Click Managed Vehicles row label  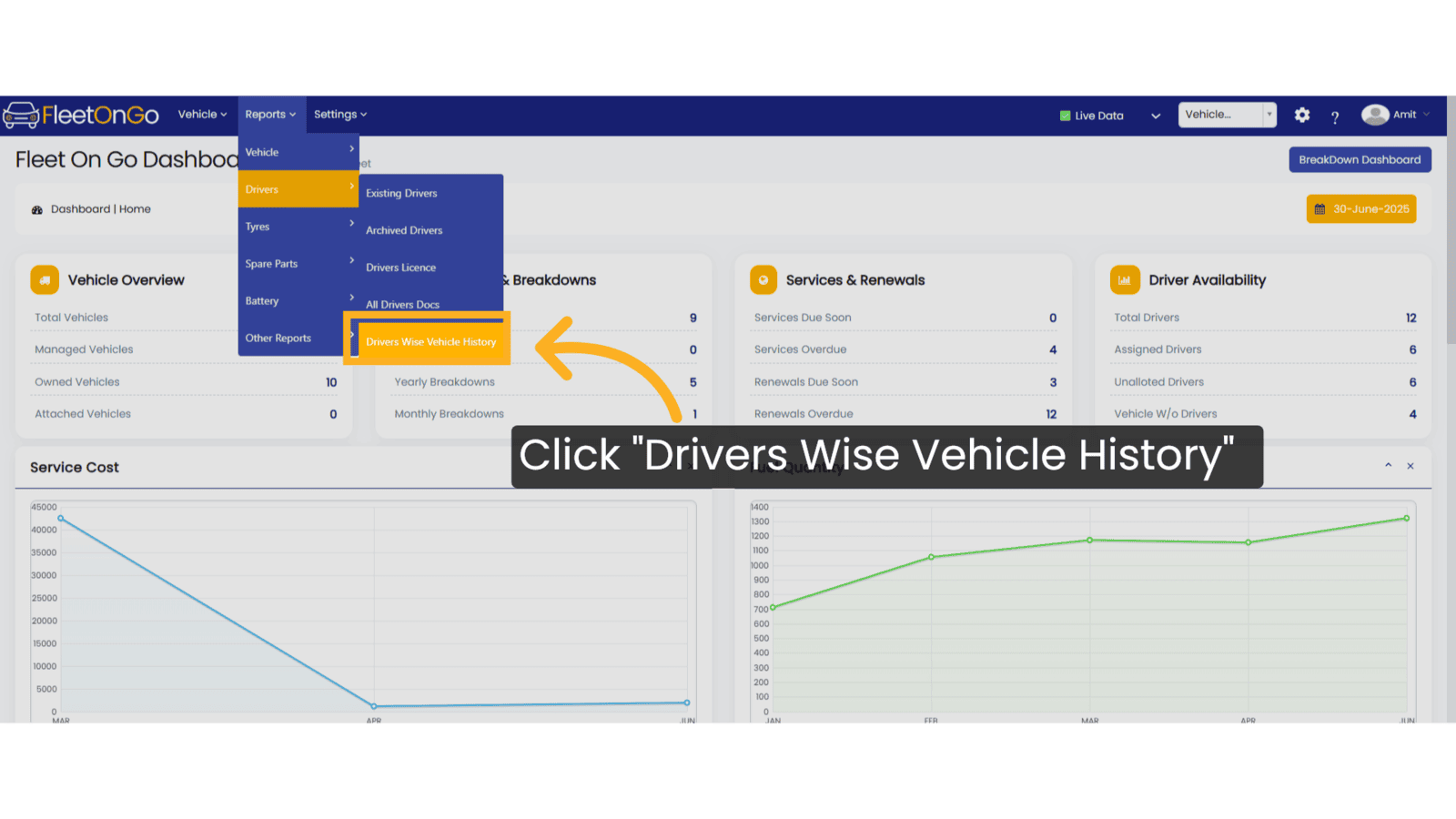[x=84, y=349]
